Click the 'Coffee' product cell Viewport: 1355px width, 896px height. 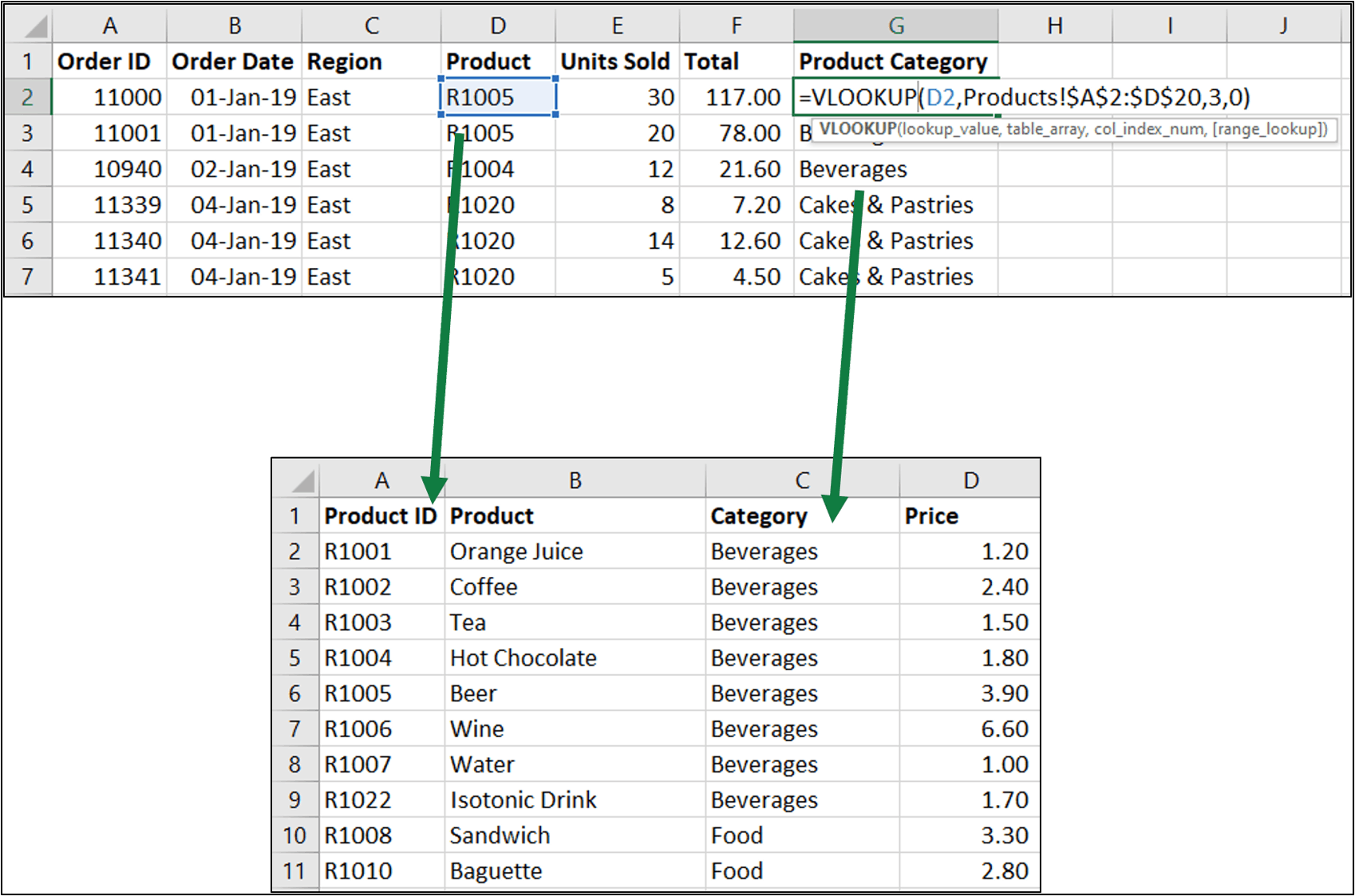[575, 587]
